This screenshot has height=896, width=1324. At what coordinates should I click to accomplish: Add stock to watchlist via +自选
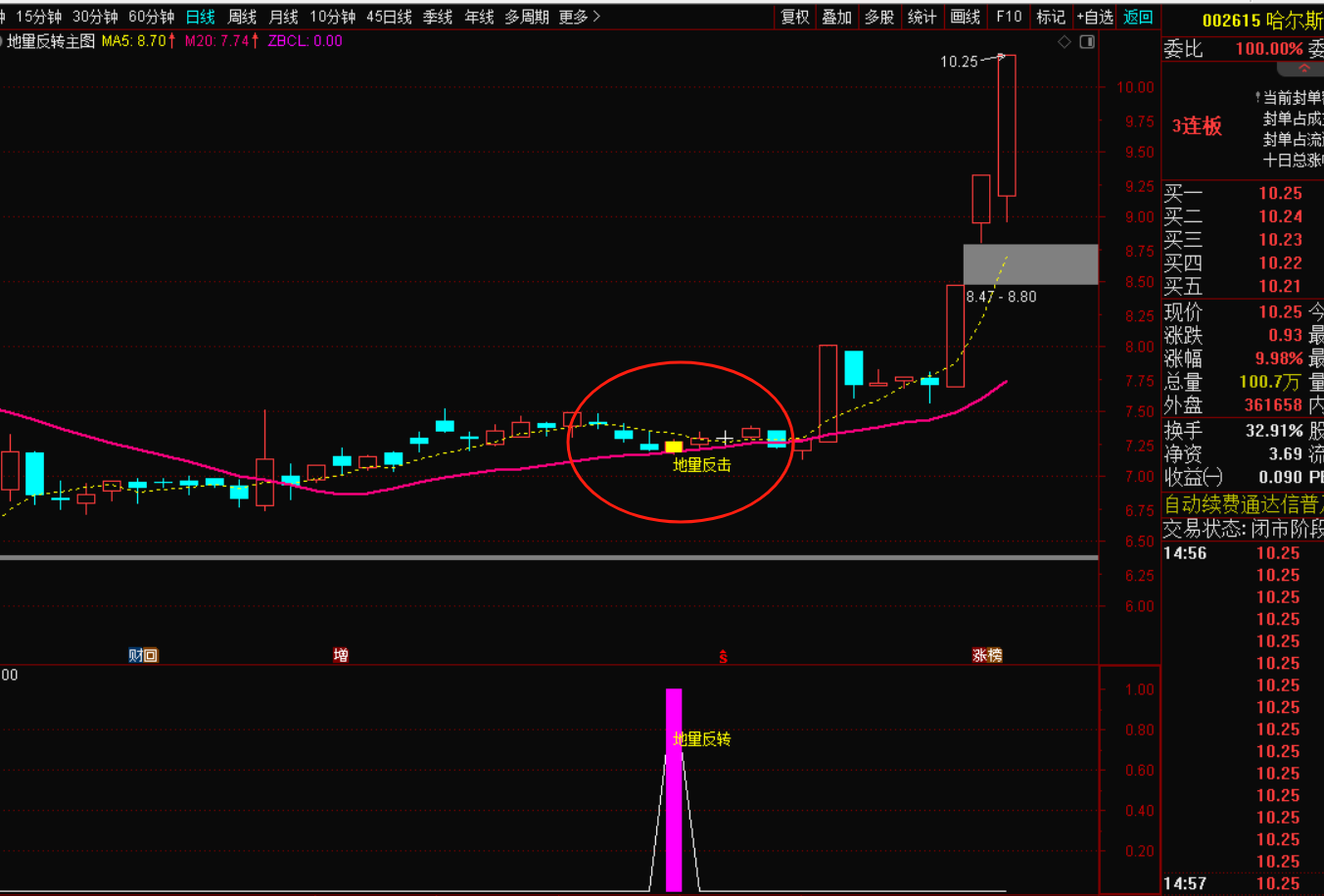[x=1095, y=17]
